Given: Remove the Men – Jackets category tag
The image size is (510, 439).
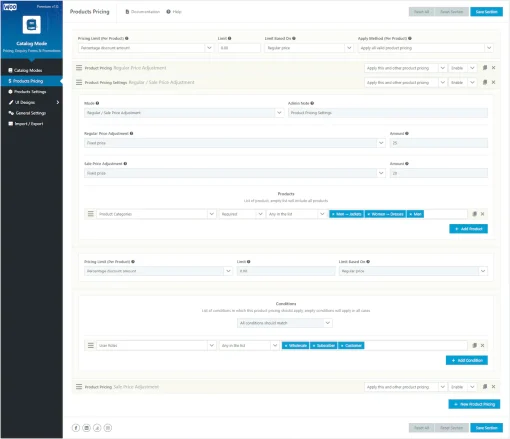Looking at the screenshot, I should [x=333, y=214].
